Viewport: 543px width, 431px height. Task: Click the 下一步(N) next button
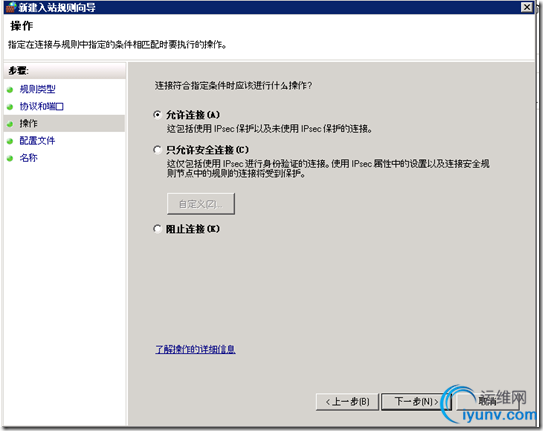click(x=416, y=402)
